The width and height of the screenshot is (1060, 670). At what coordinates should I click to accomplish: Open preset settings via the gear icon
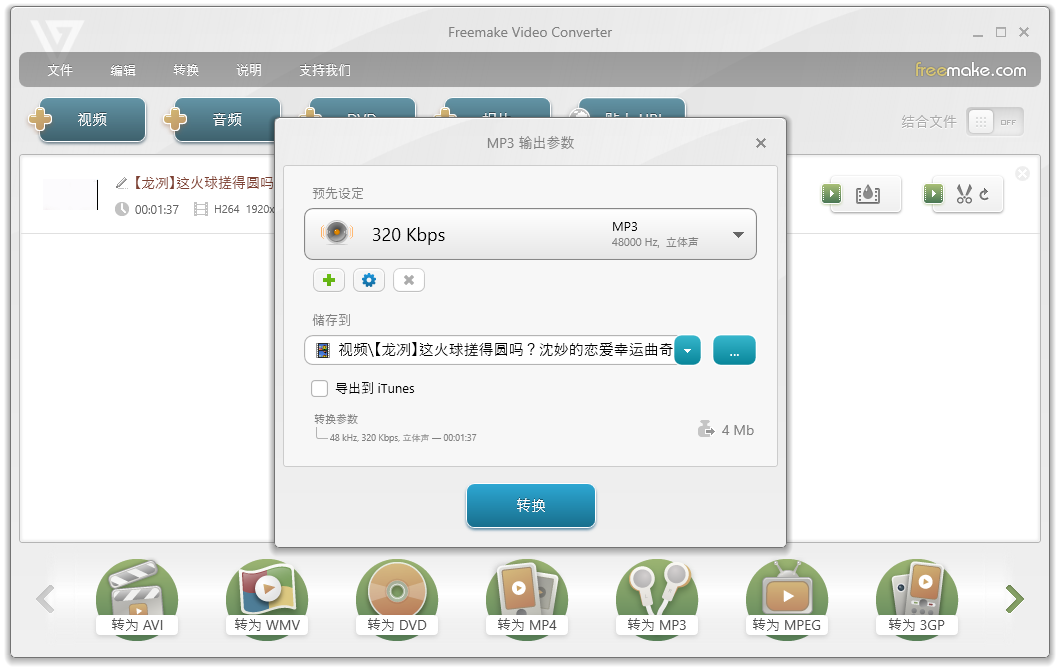point(369,280)
